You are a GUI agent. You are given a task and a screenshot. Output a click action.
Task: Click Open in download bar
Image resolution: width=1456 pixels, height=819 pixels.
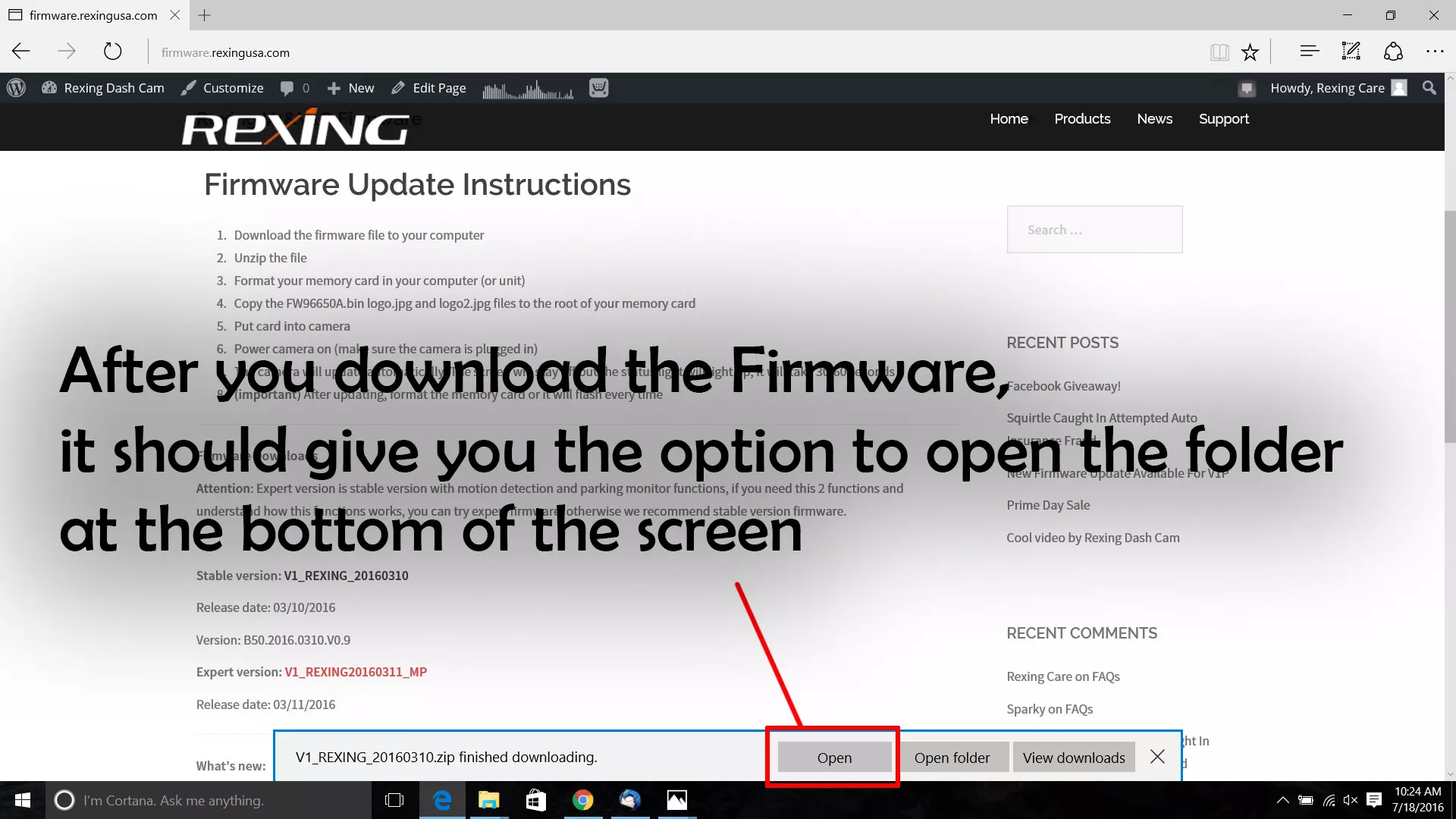click(834, 758)
